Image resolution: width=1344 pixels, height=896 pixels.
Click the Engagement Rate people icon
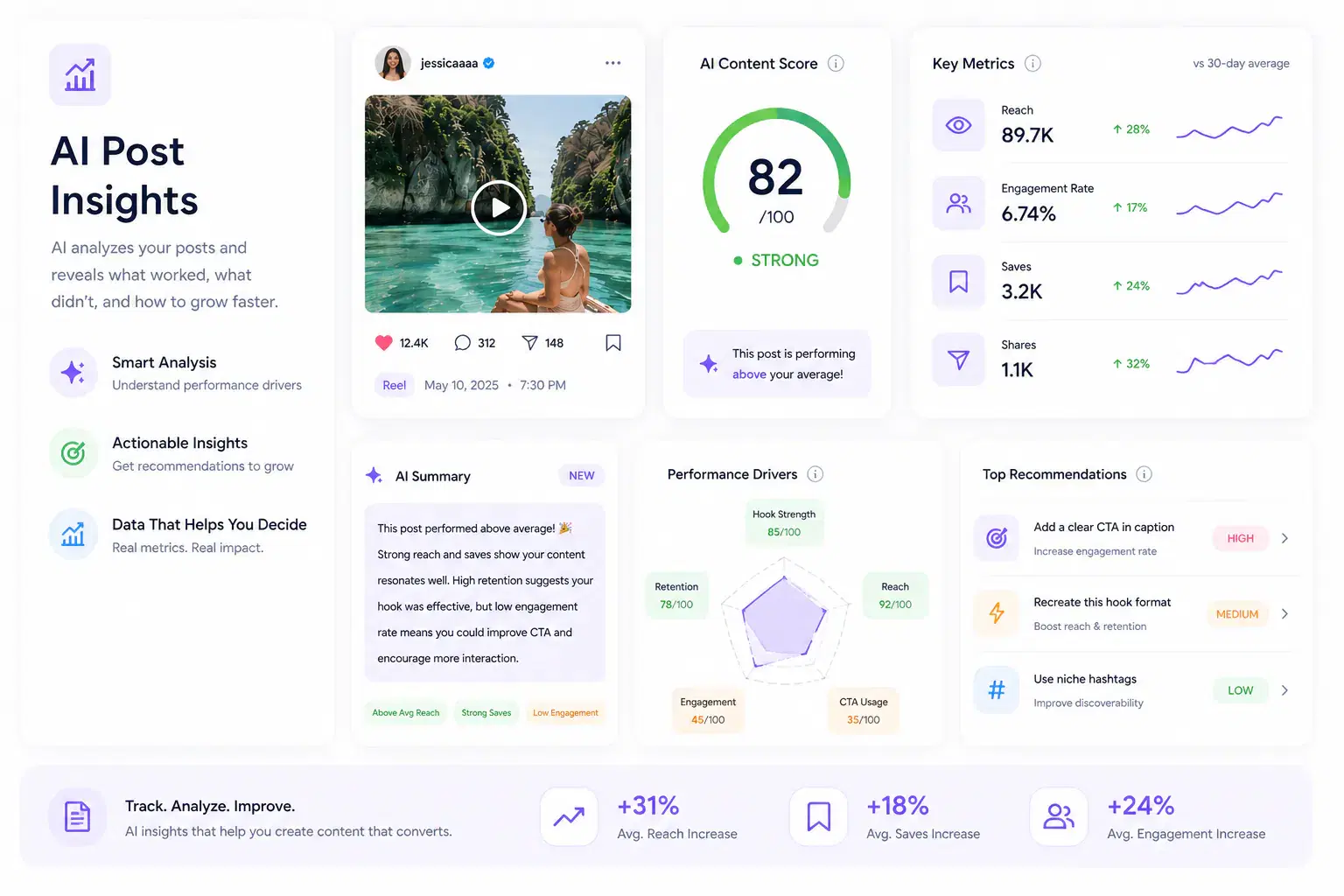(x=959, y=204)
